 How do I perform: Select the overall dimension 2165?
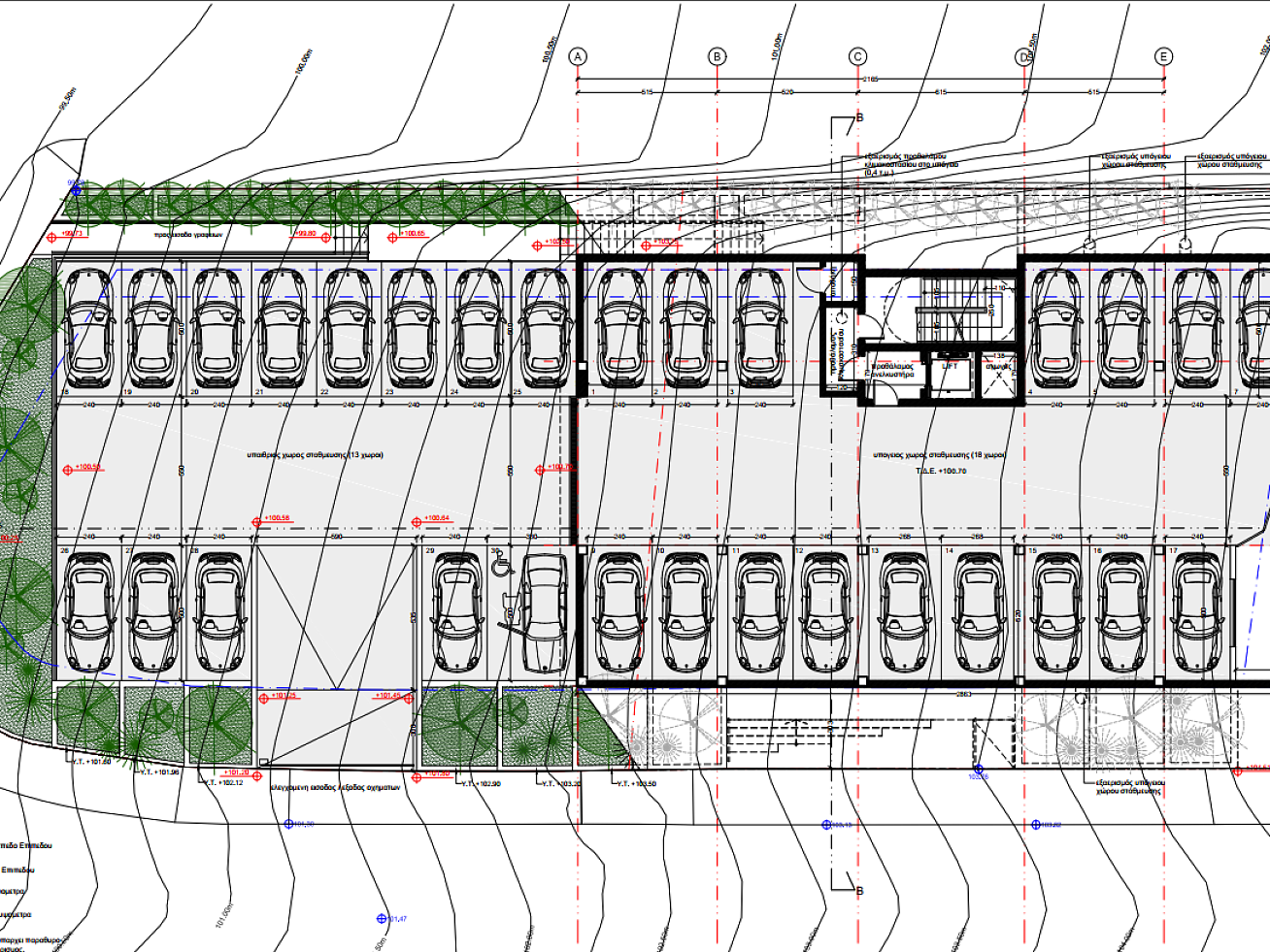[x=870, y=80]
